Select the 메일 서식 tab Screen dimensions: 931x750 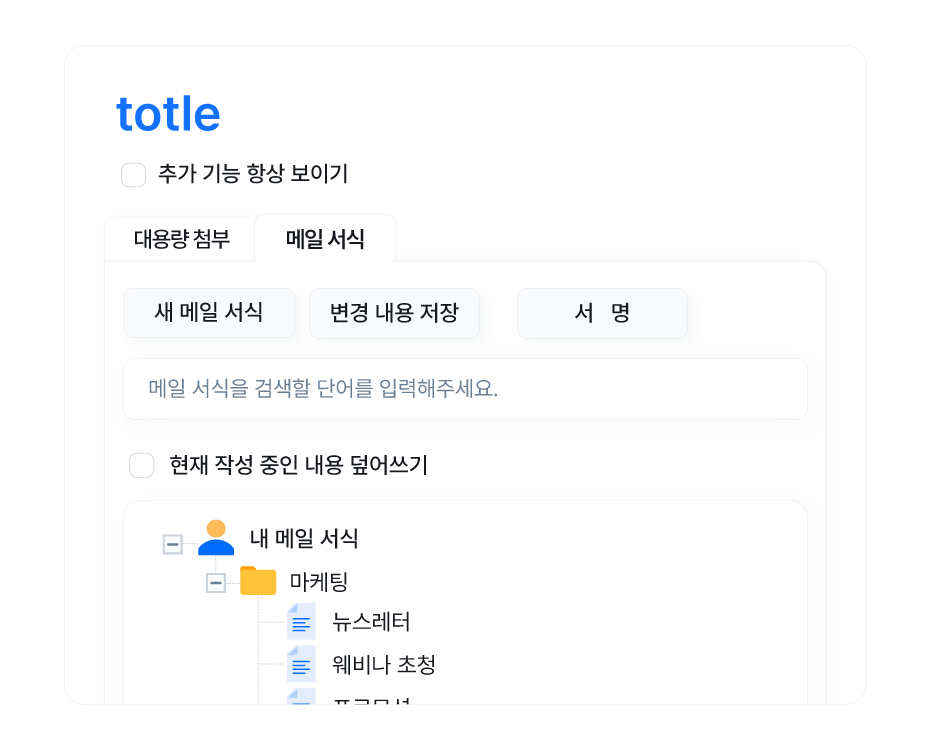(325, 239)
